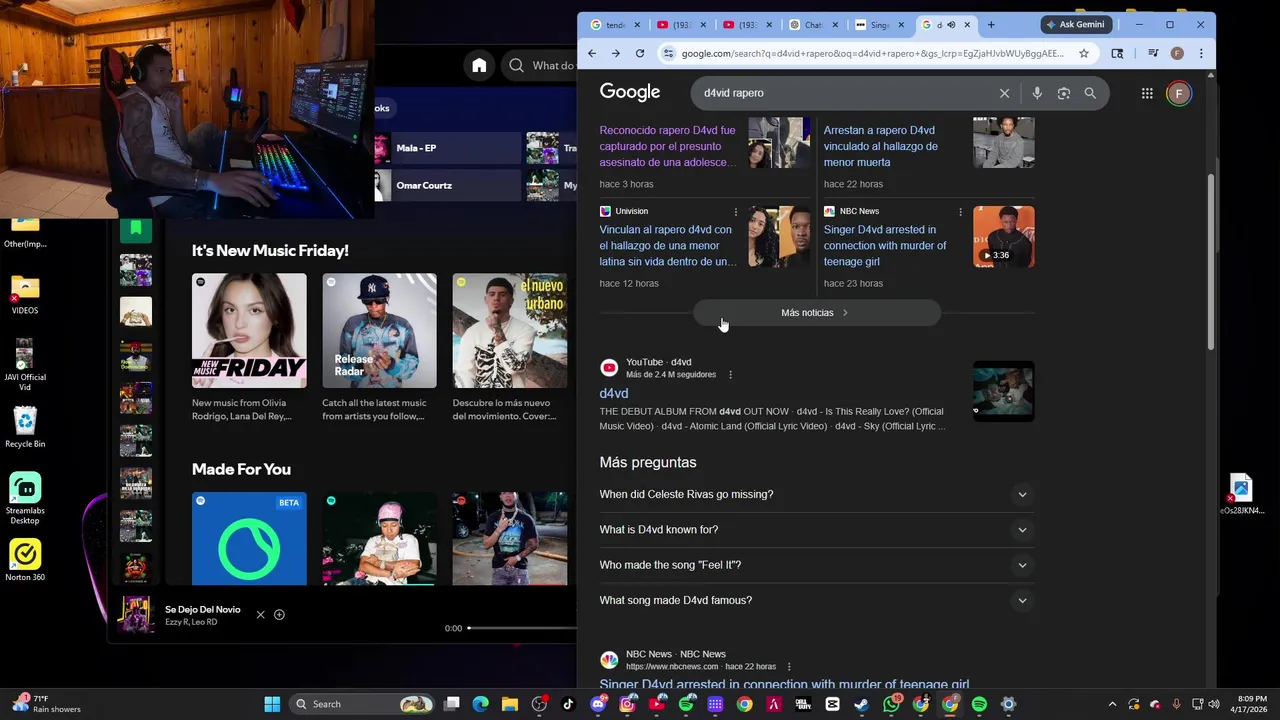
Task: Start voice search with the microphone icon
Action: click(1037, 93)
